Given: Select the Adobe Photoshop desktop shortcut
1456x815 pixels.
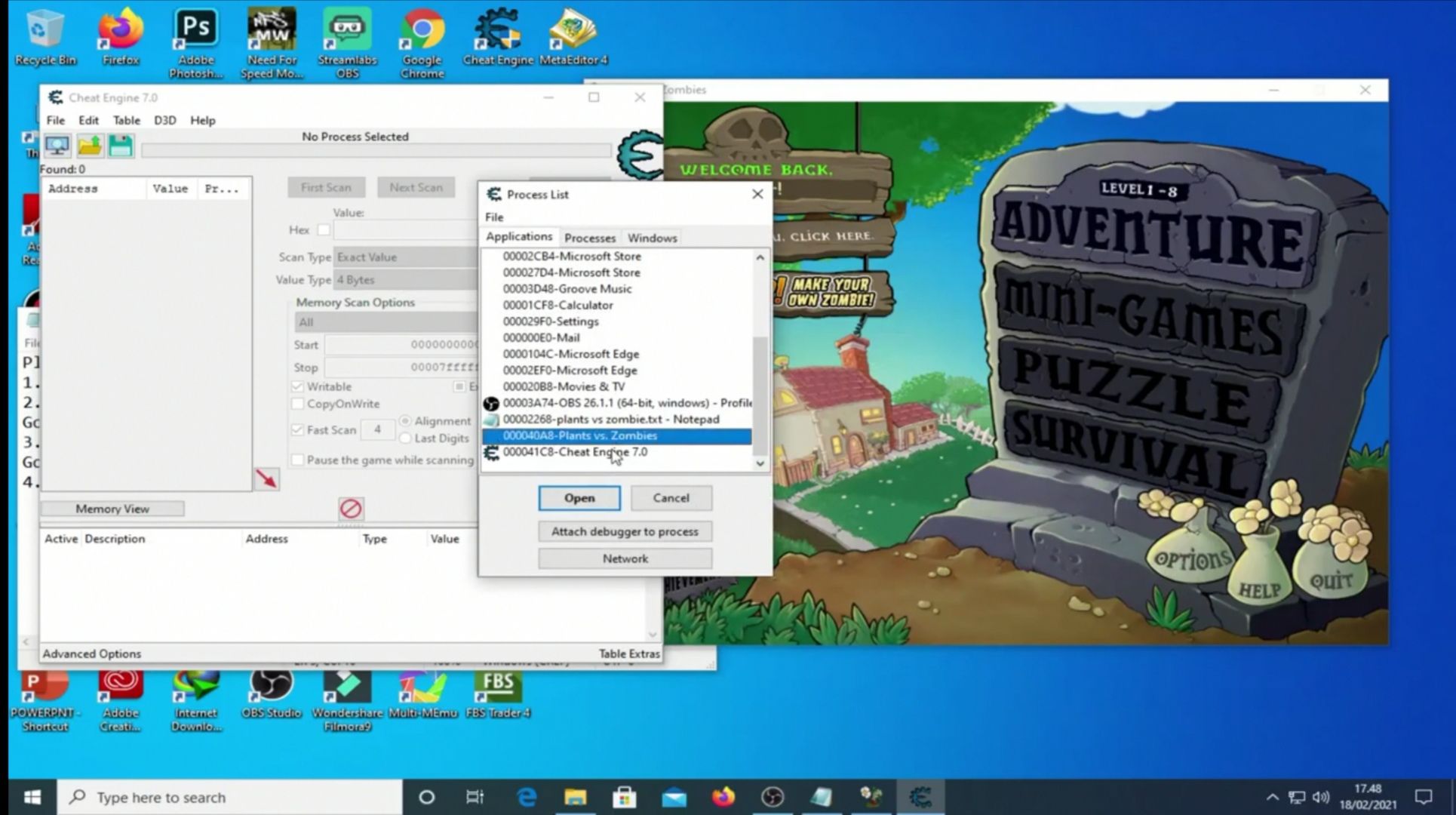Looking at the screenshot, I should point(196,43).
